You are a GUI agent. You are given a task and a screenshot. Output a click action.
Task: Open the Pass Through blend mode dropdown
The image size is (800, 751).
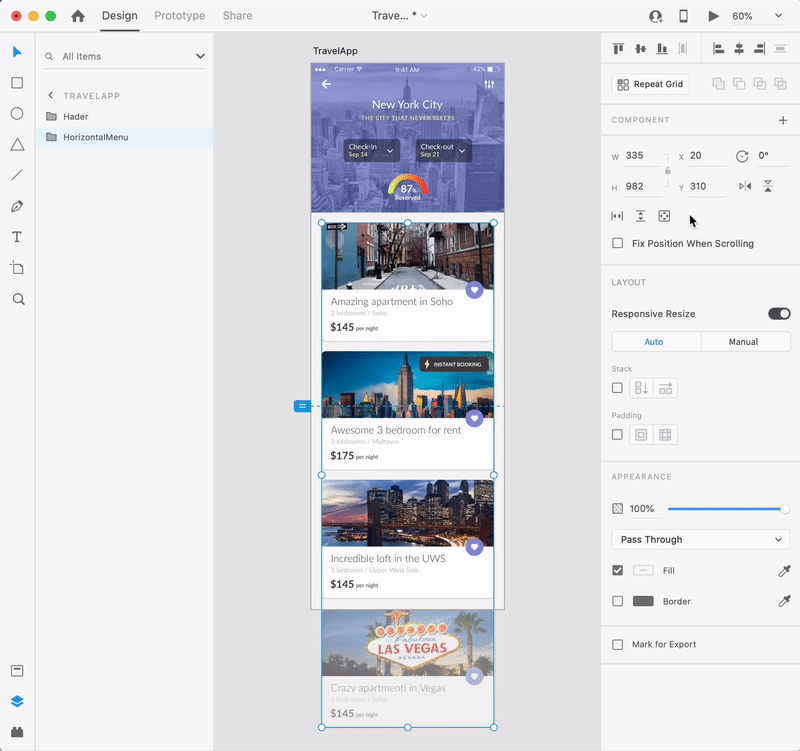tap(701, 540)
